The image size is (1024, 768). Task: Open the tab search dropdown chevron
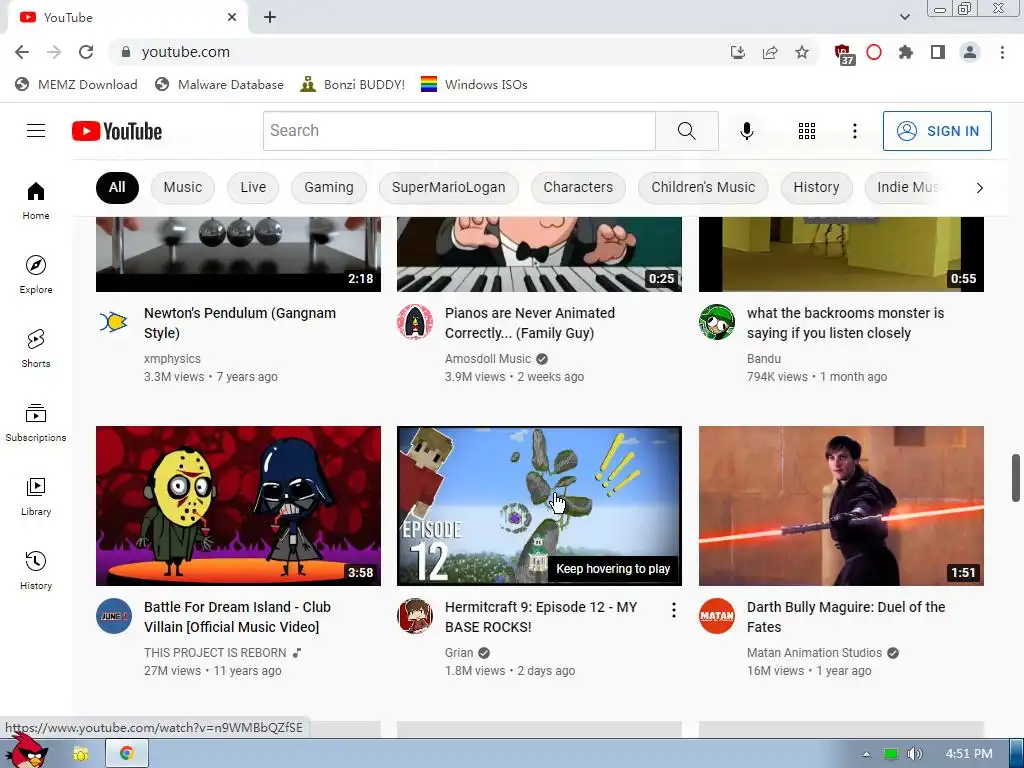(x=904, y=17)
